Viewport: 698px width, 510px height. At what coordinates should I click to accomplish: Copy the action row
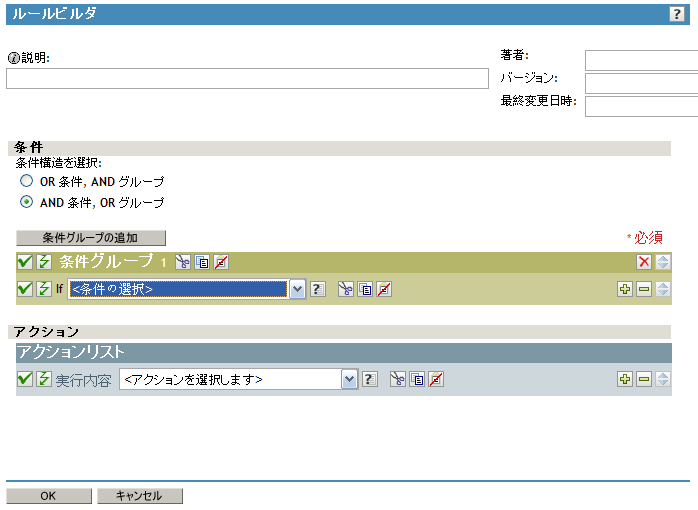click(x=417, y=379)
